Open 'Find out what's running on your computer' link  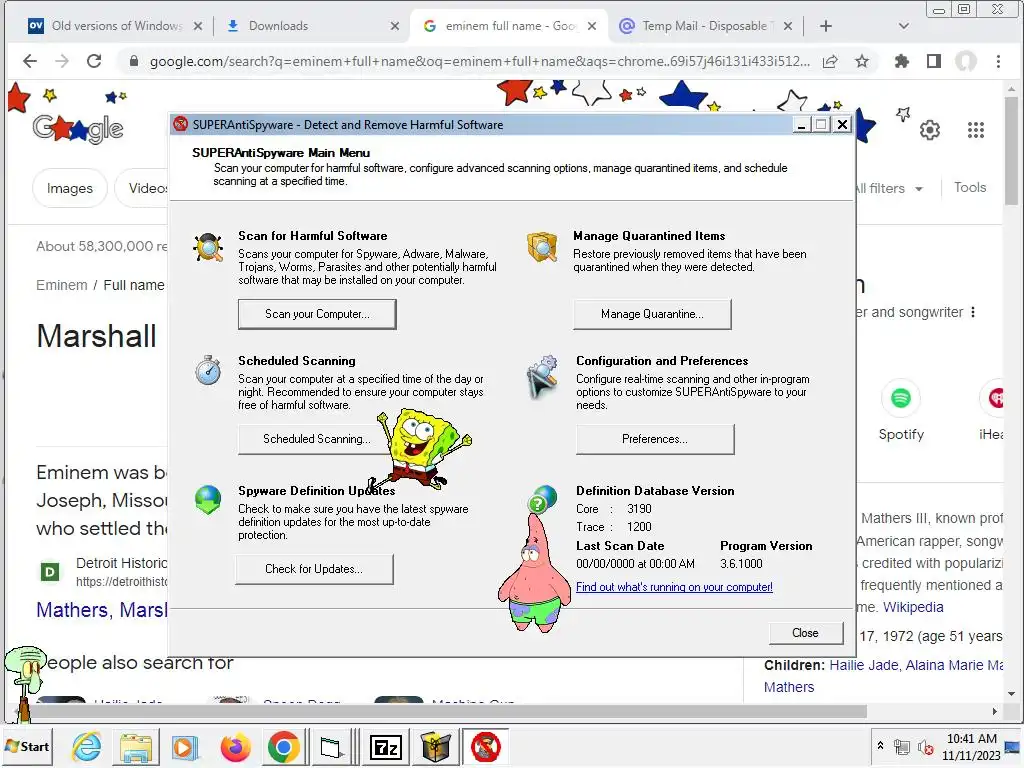click(x=674, y=586)
